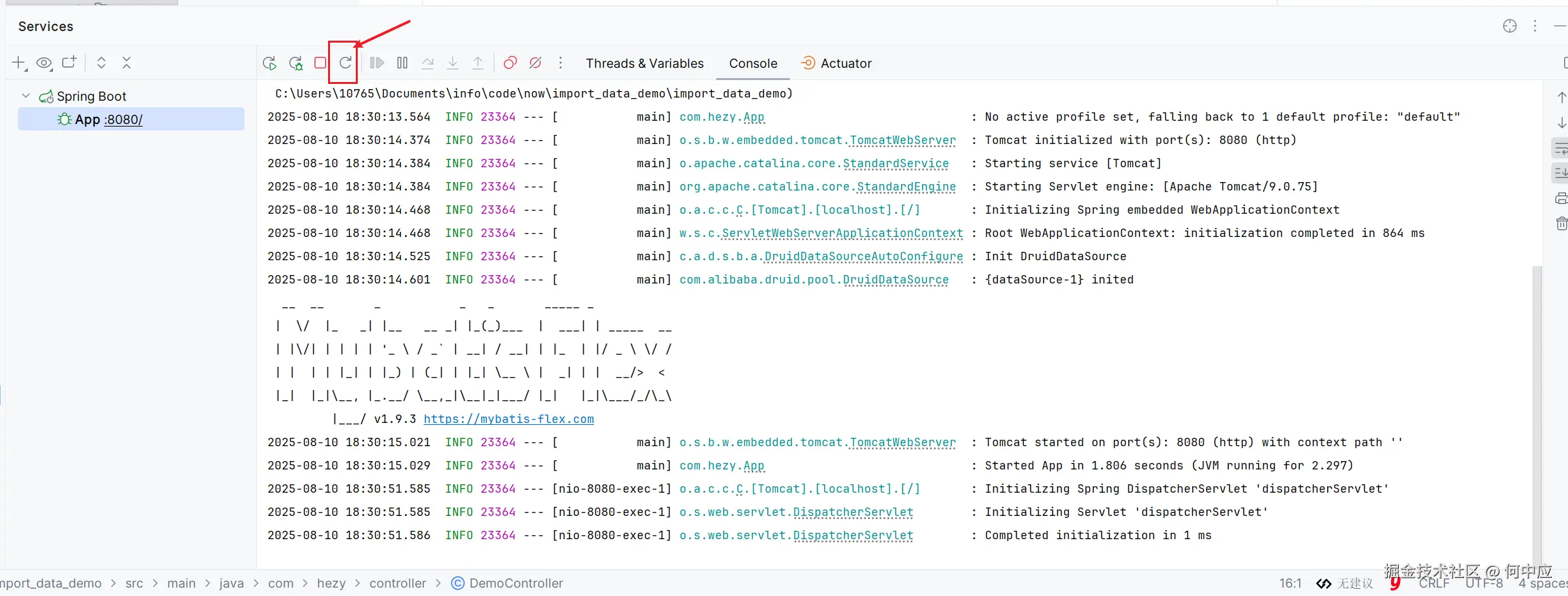Screen dimensions: 1568x596
Task: Stop the running App with the red square
Action: coord(320,63)
